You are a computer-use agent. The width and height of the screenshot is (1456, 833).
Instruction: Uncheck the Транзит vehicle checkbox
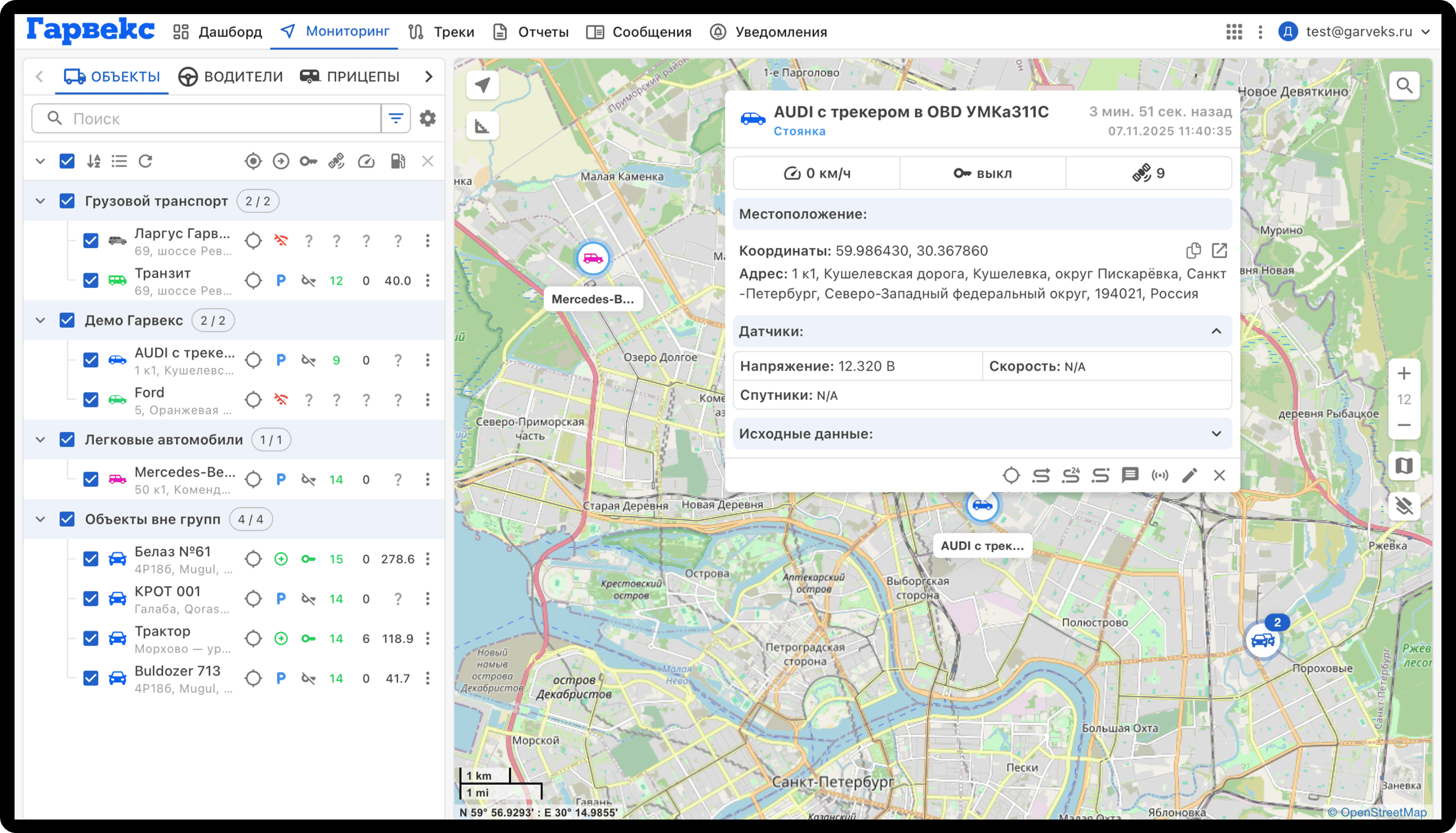point(91,280)
